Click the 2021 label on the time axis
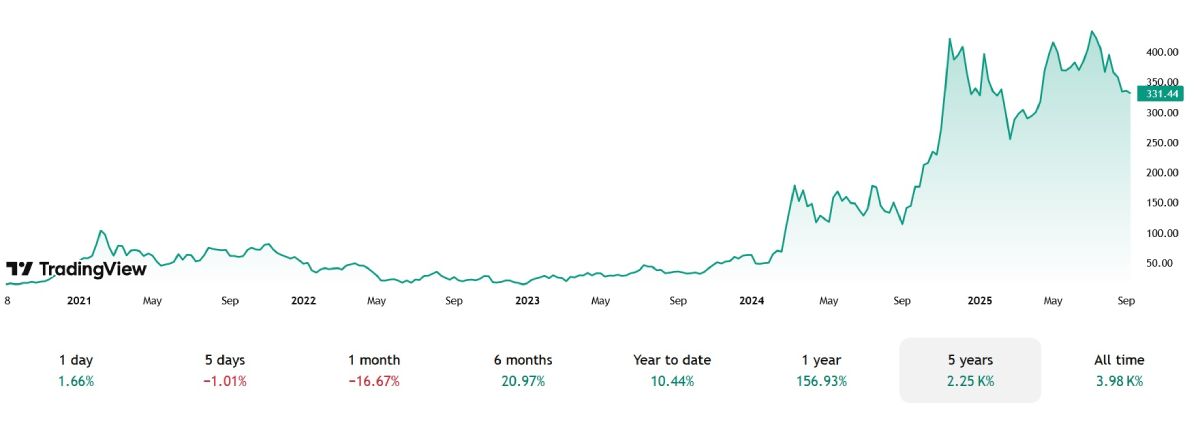Viewport: 1200px width, 422px height. (79, 300)
